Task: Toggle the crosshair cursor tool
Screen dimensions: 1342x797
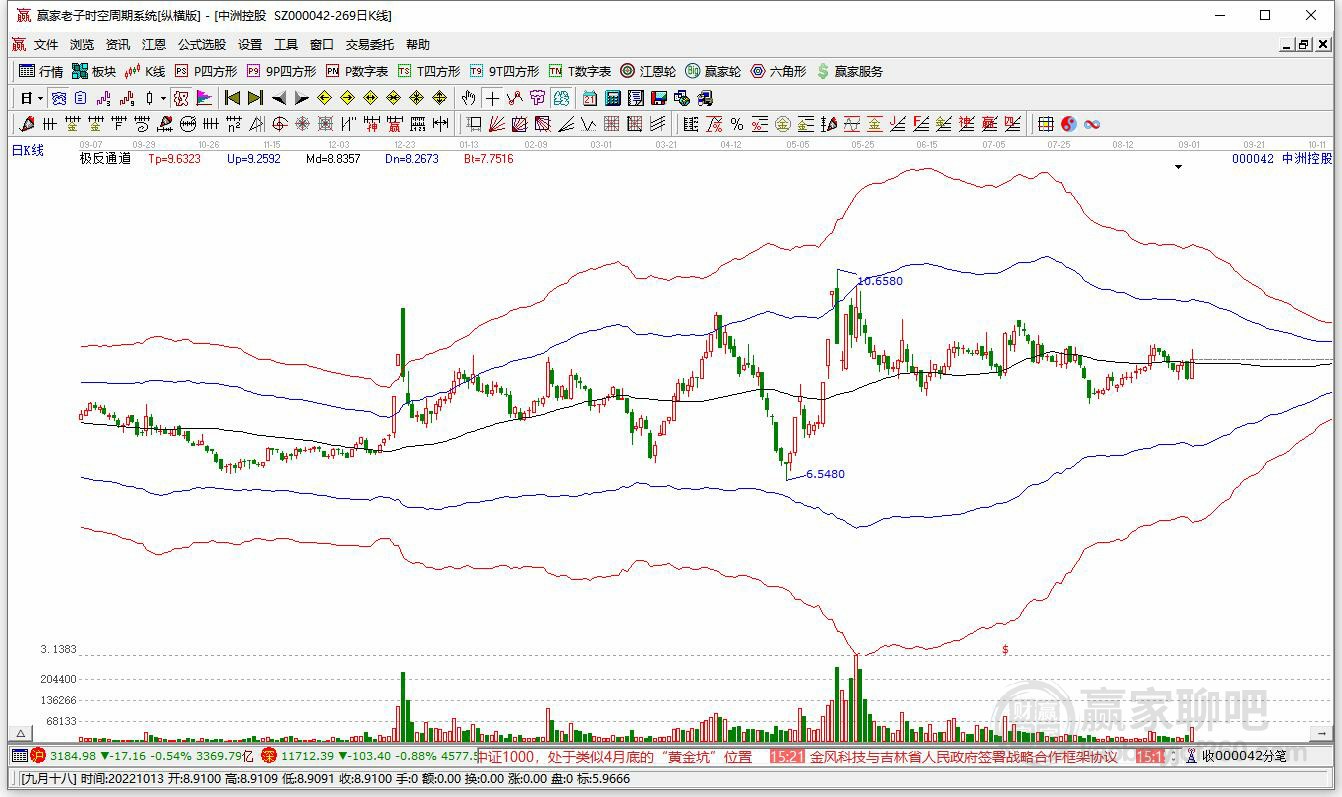Action: click(491, 98)
